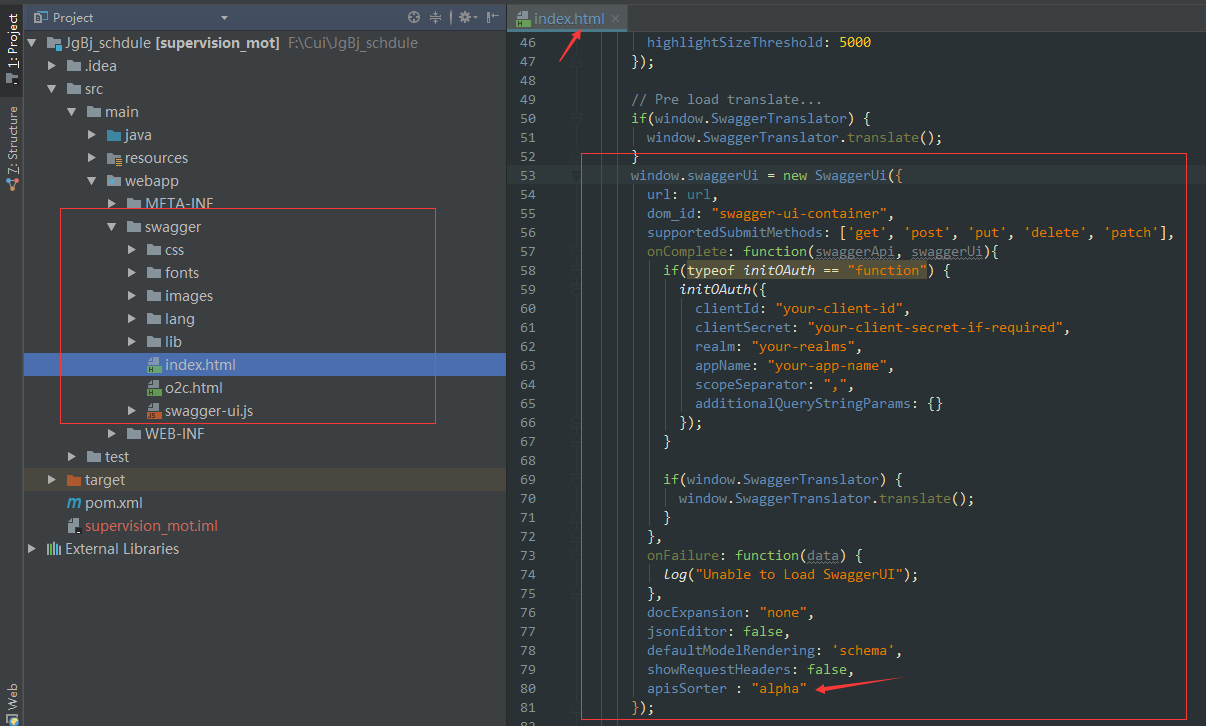The height and width of the screenshot is (726, 1206).
Task: Collapse the swagger folder arrow
Action: tap(112, 227)
